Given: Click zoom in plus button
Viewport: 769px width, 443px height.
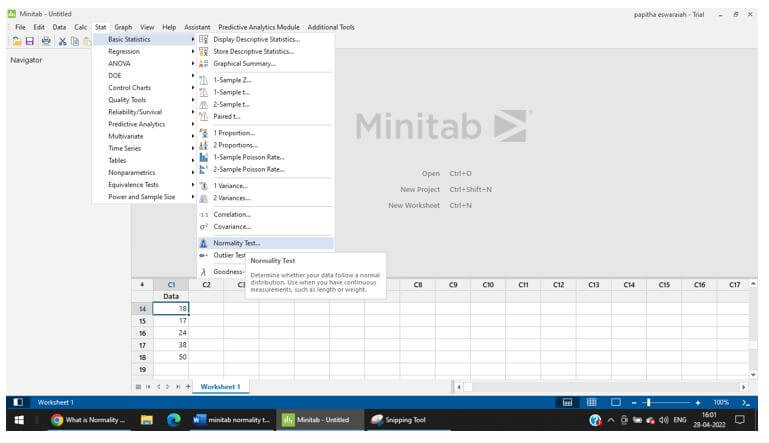Looking at the screenshot, I should (697, 403).
